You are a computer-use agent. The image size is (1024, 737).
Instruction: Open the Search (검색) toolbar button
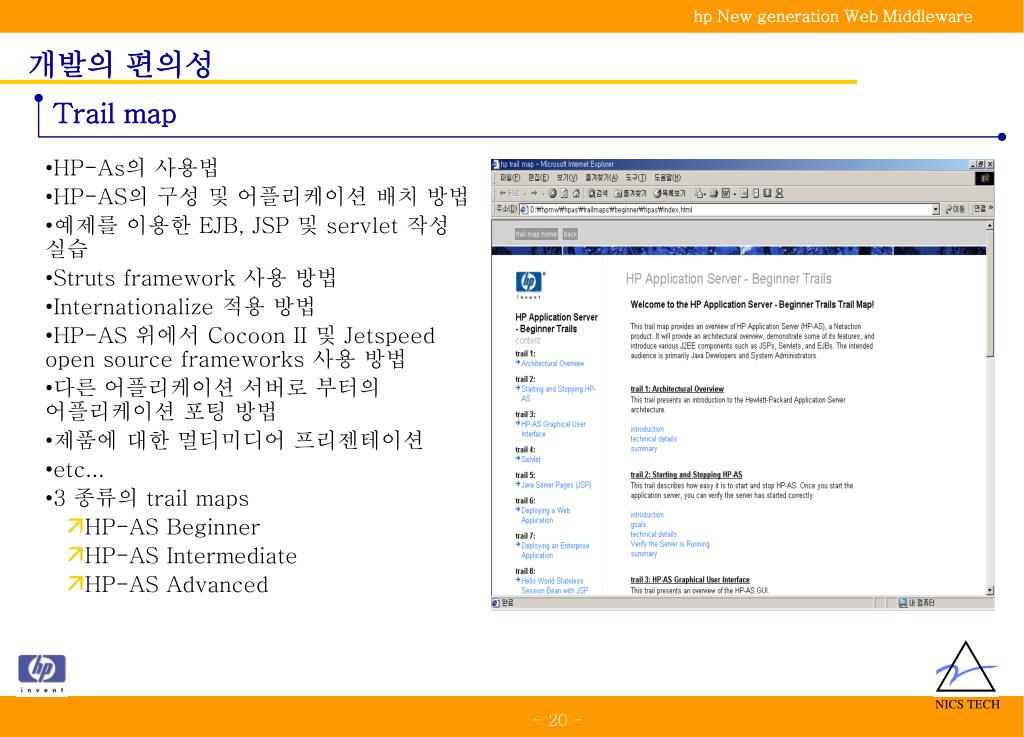(598, 193)
